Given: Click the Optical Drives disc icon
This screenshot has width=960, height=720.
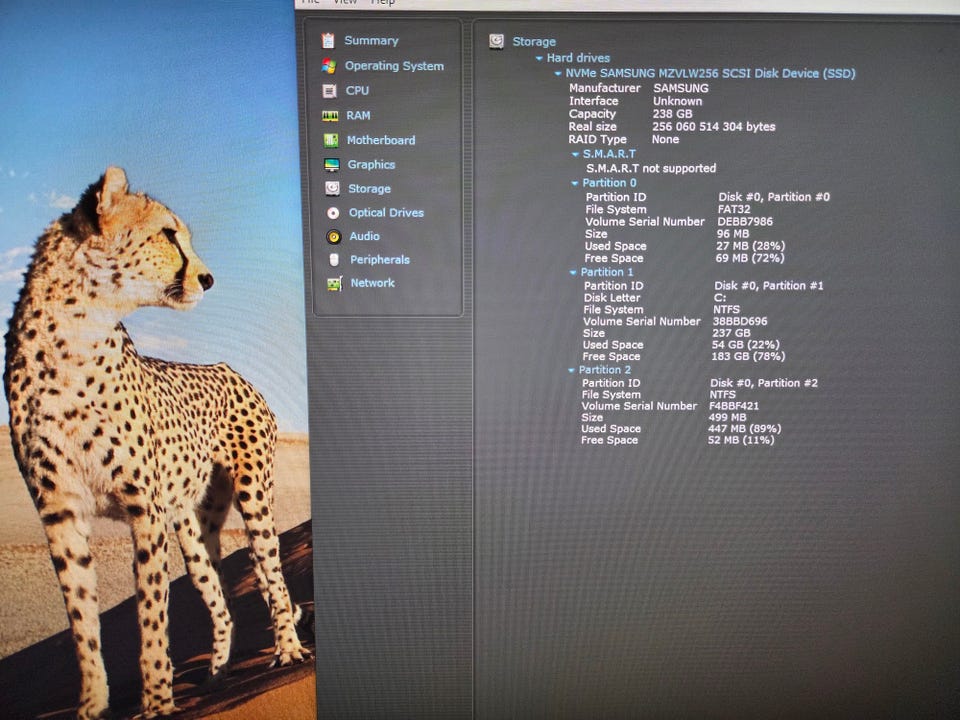Looking at the screenshot, I should click(x=333, y=213).
